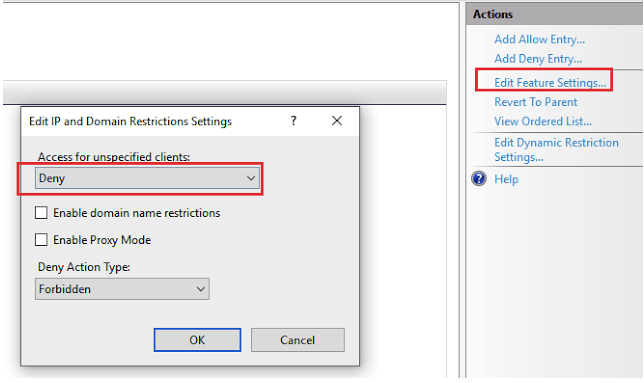Confirm settings with the OK button
This screenshot has height=383, width=644.
coord(197,340)
